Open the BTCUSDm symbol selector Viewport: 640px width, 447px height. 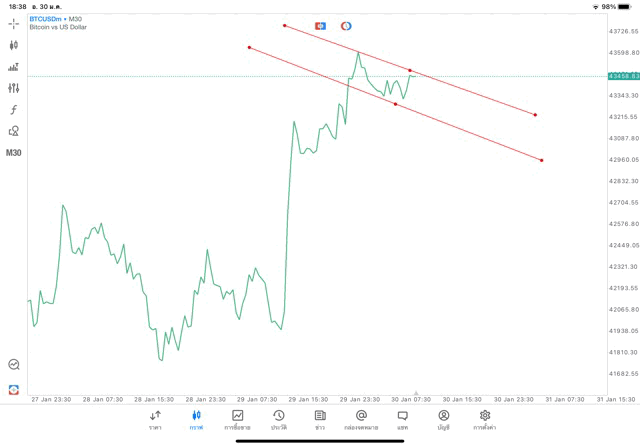click(56, 19)
